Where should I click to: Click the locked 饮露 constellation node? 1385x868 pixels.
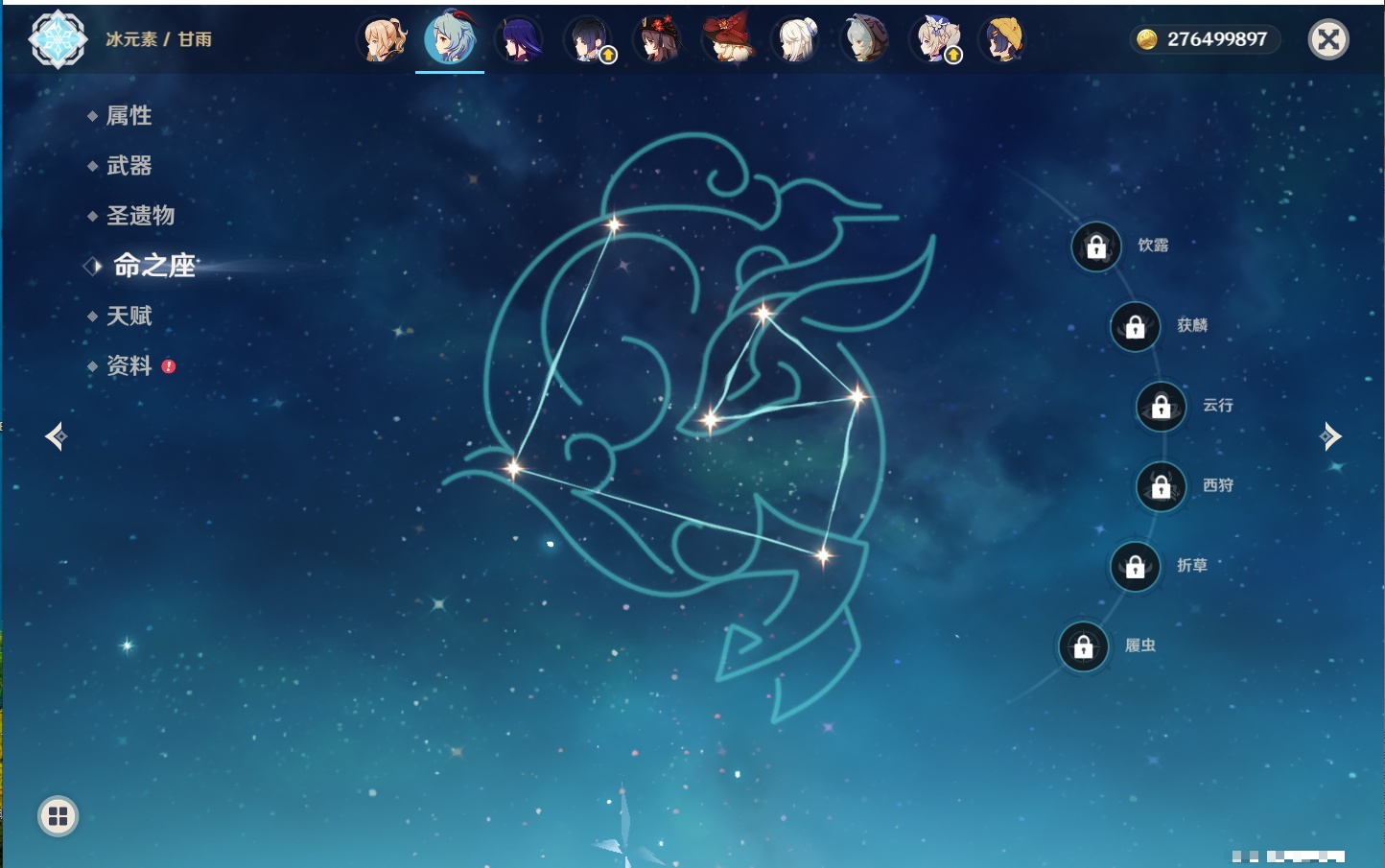(1096, 247)
